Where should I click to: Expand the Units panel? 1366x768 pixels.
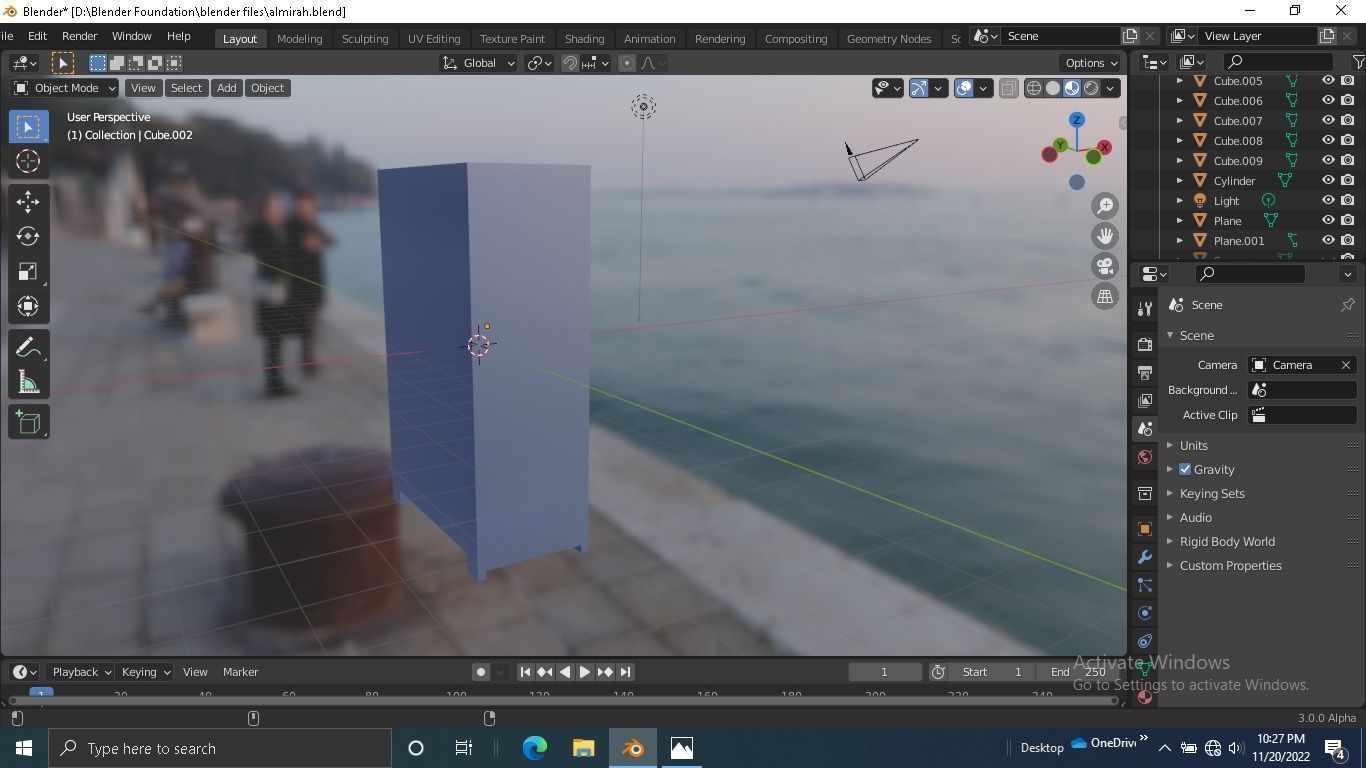[x=1193, y=446]
